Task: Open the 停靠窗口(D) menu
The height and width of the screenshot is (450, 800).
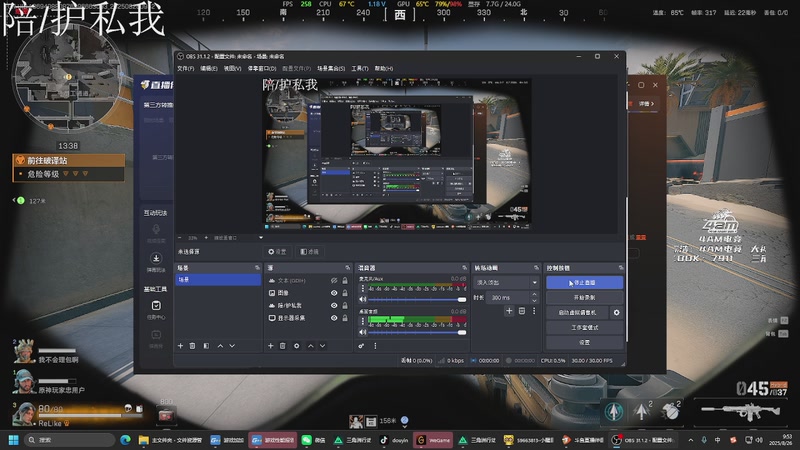Action: point(262,68)
